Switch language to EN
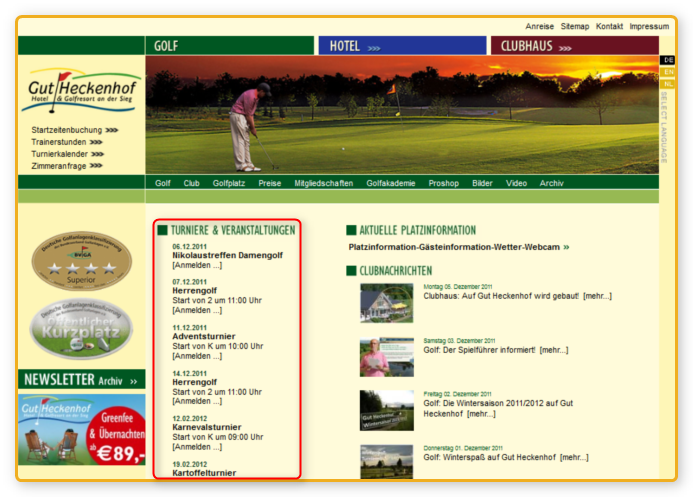The height and width of the screenshot is (497, 693). [x=668, y=72]
